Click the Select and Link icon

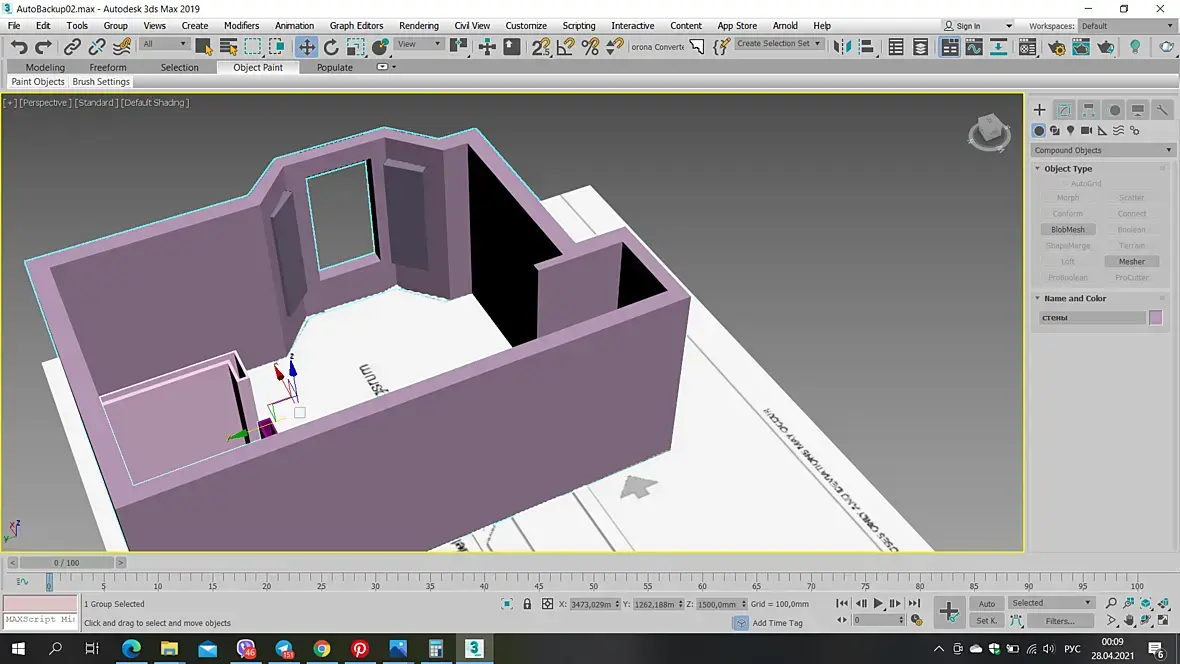tap(72, 47)
